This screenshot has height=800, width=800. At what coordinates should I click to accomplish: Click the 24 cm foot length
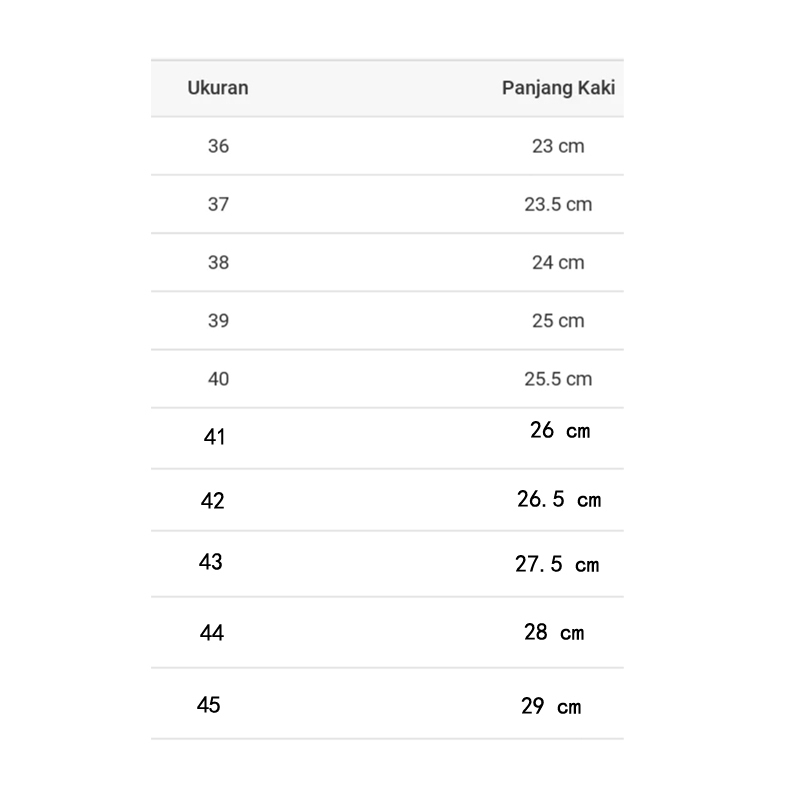click(558, 262)
